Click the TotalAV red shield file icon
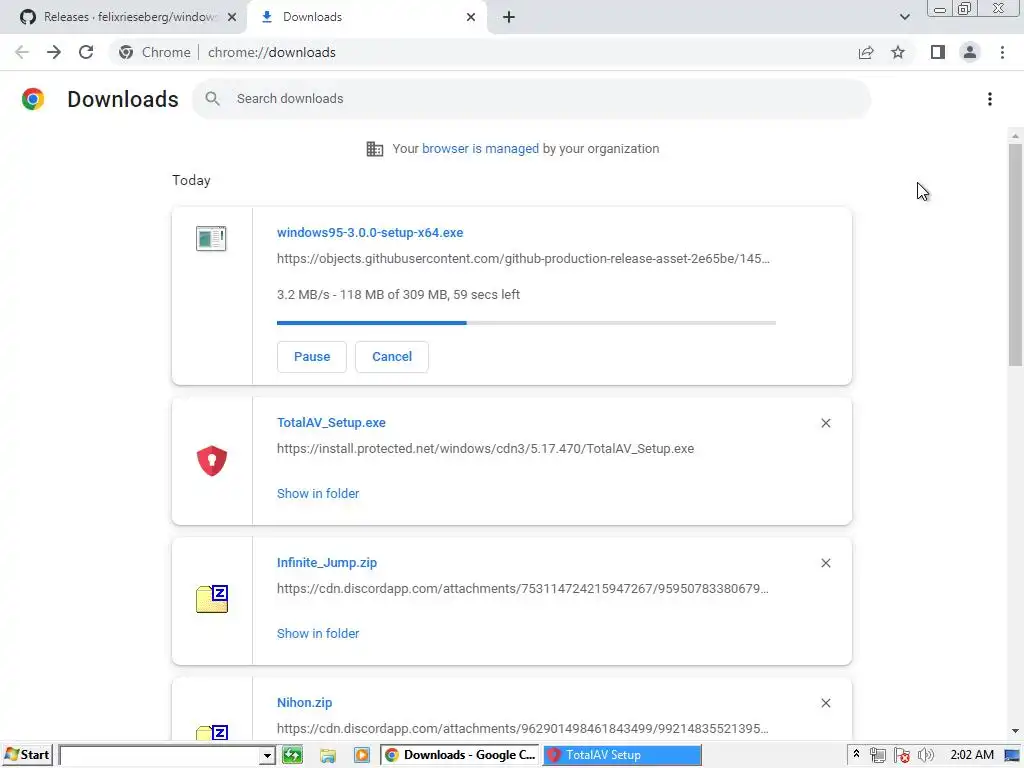Screen dimensions: 1024x768 (212, 461)
